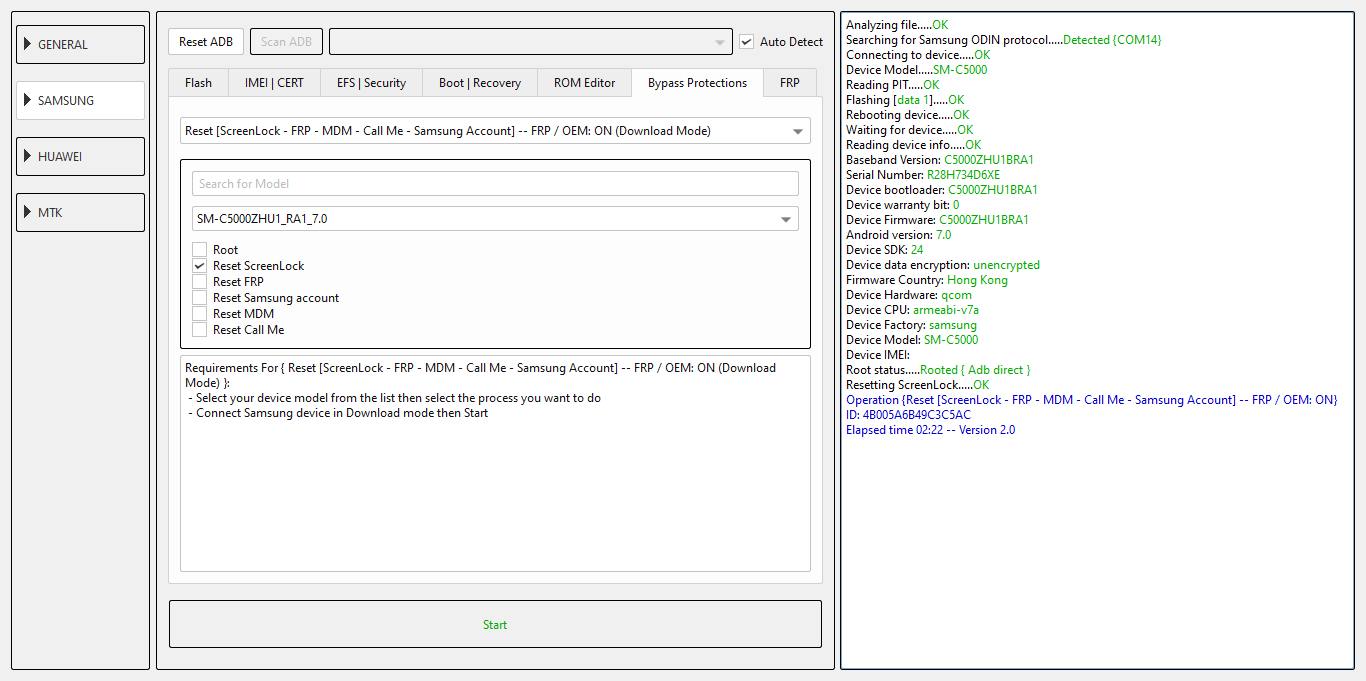Focus the Search for Model field

tap(495, 184)
